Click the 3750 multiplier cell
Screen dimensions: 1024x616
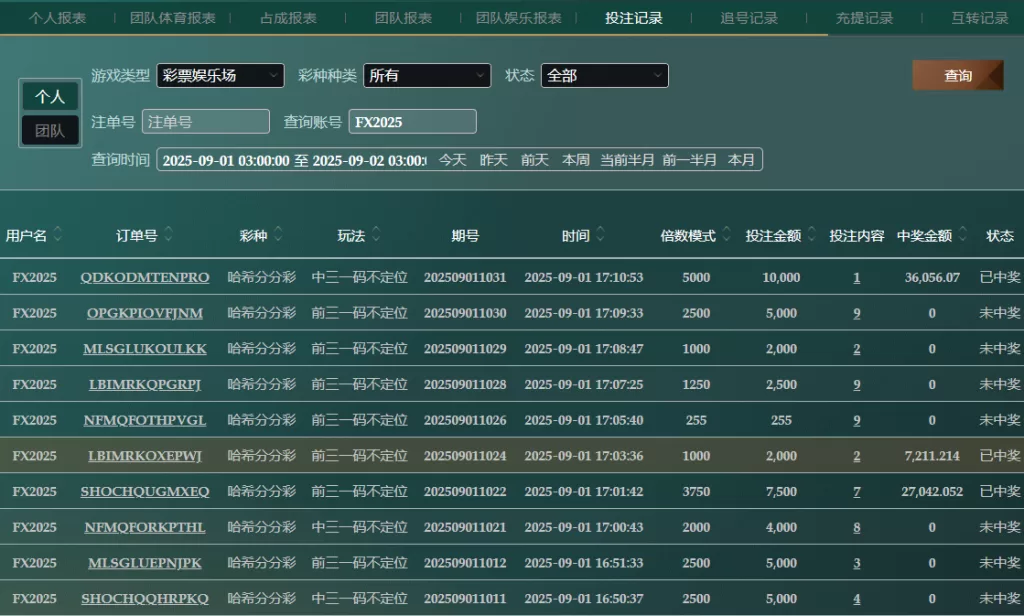click(x=696, y=491)
